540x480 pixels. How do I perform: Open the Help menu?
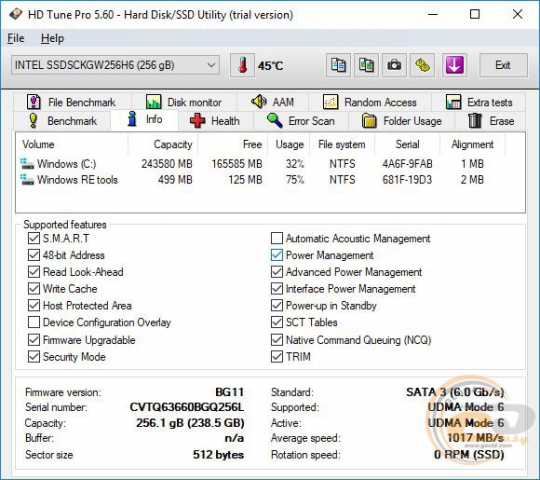(52, 38)
